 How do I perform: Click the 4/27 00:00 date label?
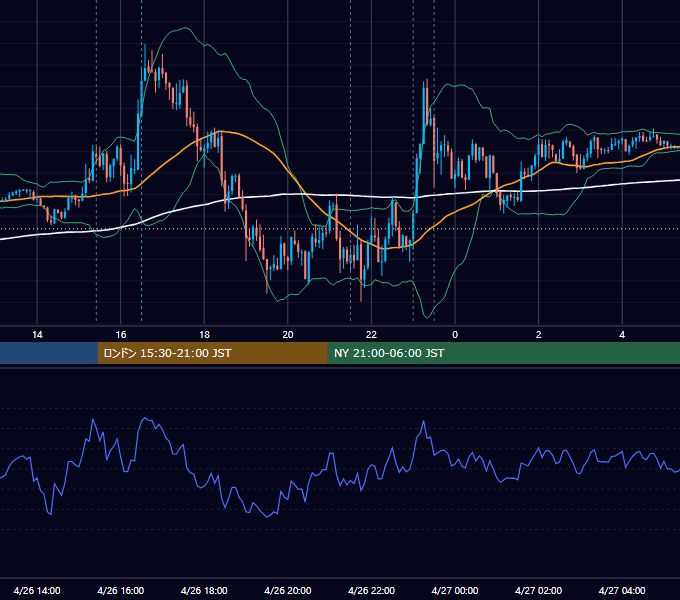[455, 590]
